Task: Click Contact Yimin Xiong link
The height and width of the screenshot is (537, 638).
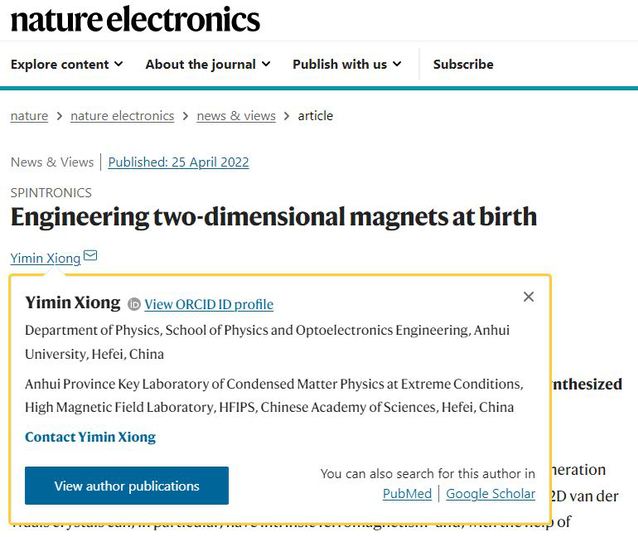Action: (90, 437)
